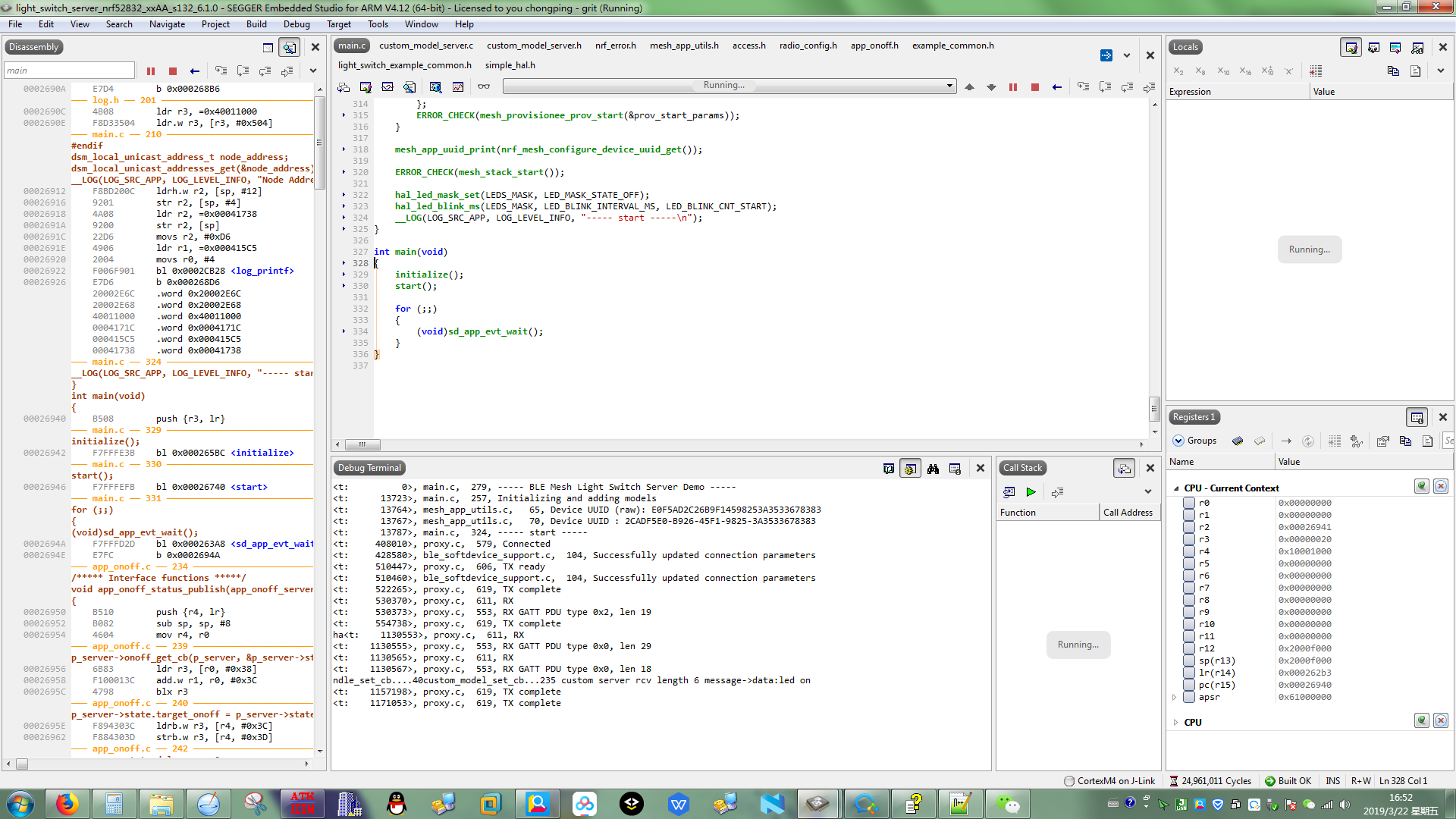
Task: Click the copy icon in Registers toolbar
Action: pyautogui.click(x=1405, y=441)
